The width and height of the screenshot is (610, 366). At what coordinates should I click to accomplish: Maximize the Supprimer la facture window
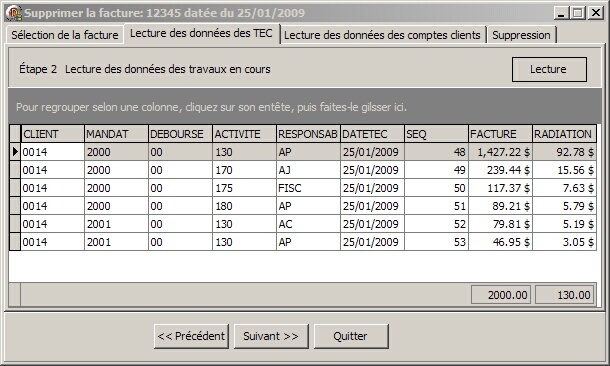[578, 13]
